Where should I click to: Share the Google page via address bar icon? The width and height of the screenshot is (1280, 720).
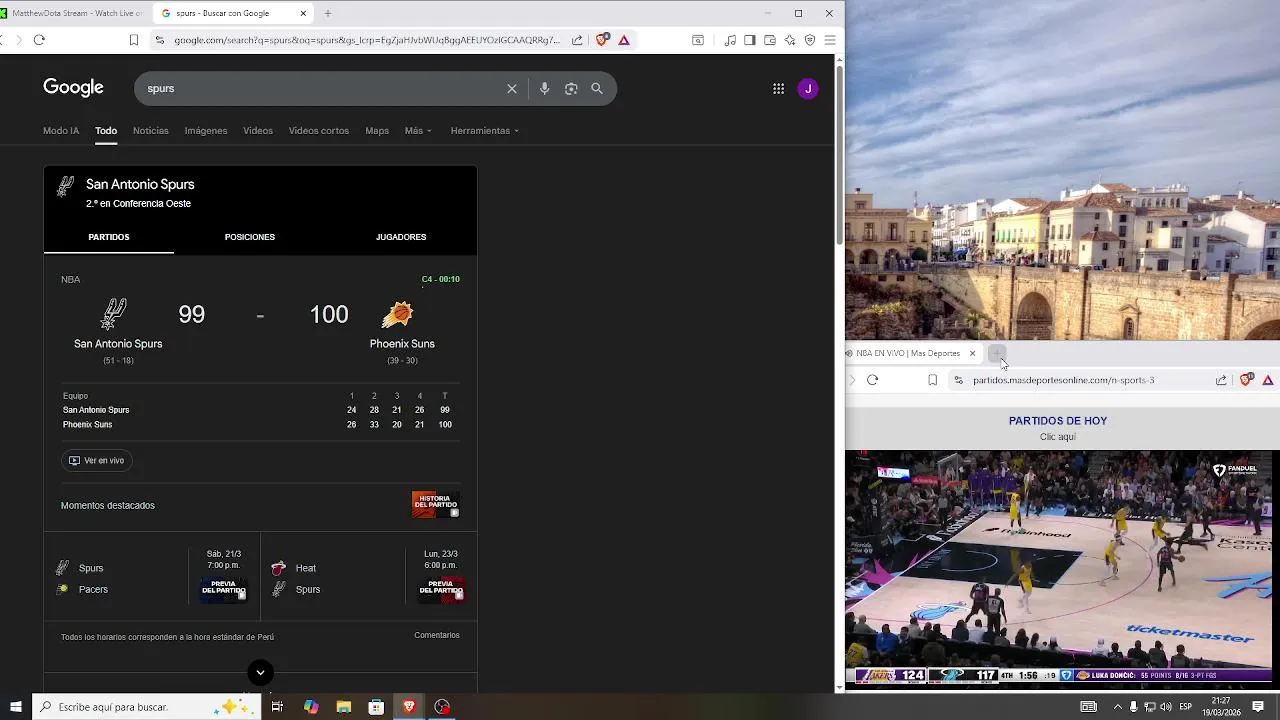coord(577,40)
